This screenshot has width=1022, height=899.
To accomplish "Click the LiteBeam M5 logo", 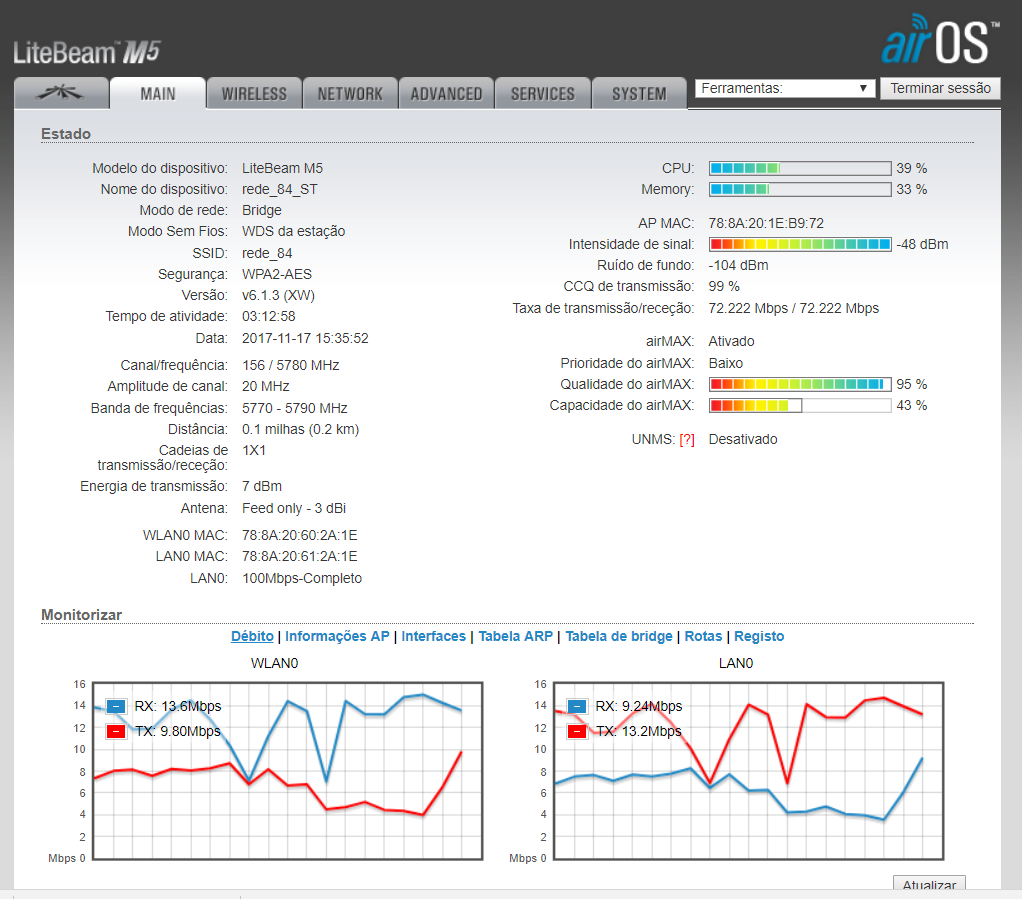I will [87, 52].
